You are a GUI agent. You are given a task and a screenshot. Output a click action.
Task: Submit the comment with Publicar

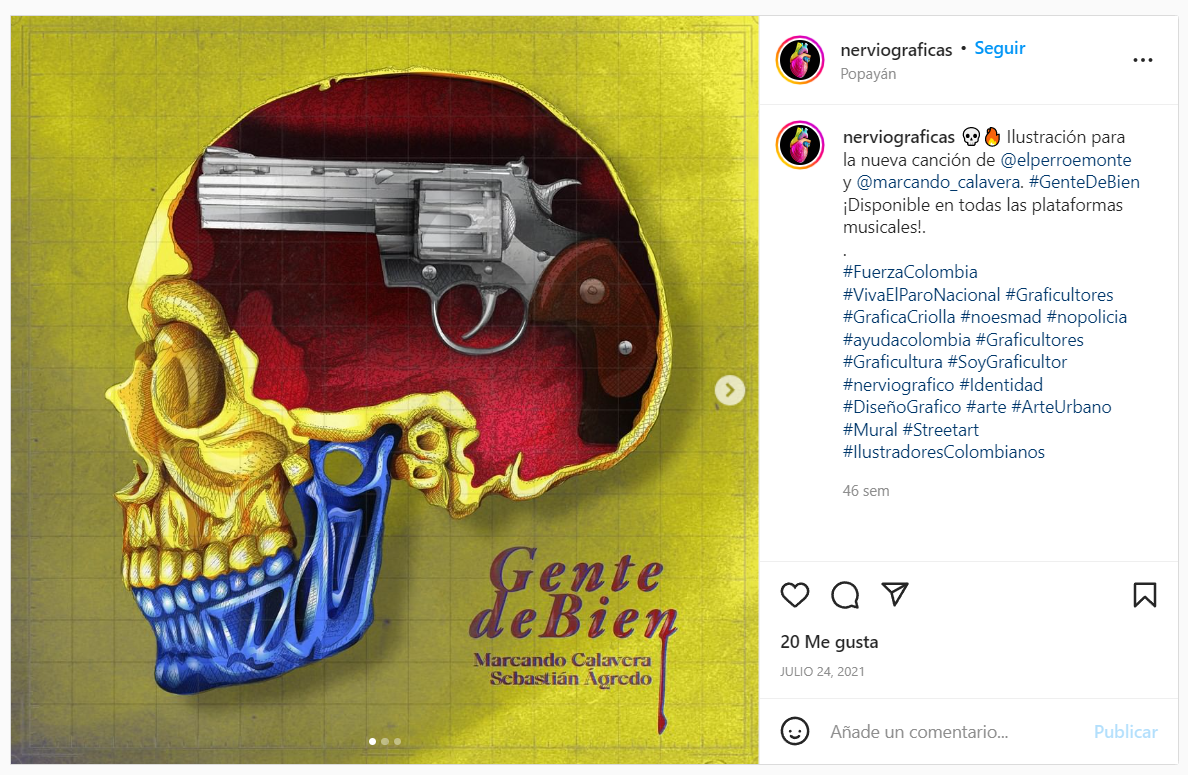click(x=1125, y=732)
